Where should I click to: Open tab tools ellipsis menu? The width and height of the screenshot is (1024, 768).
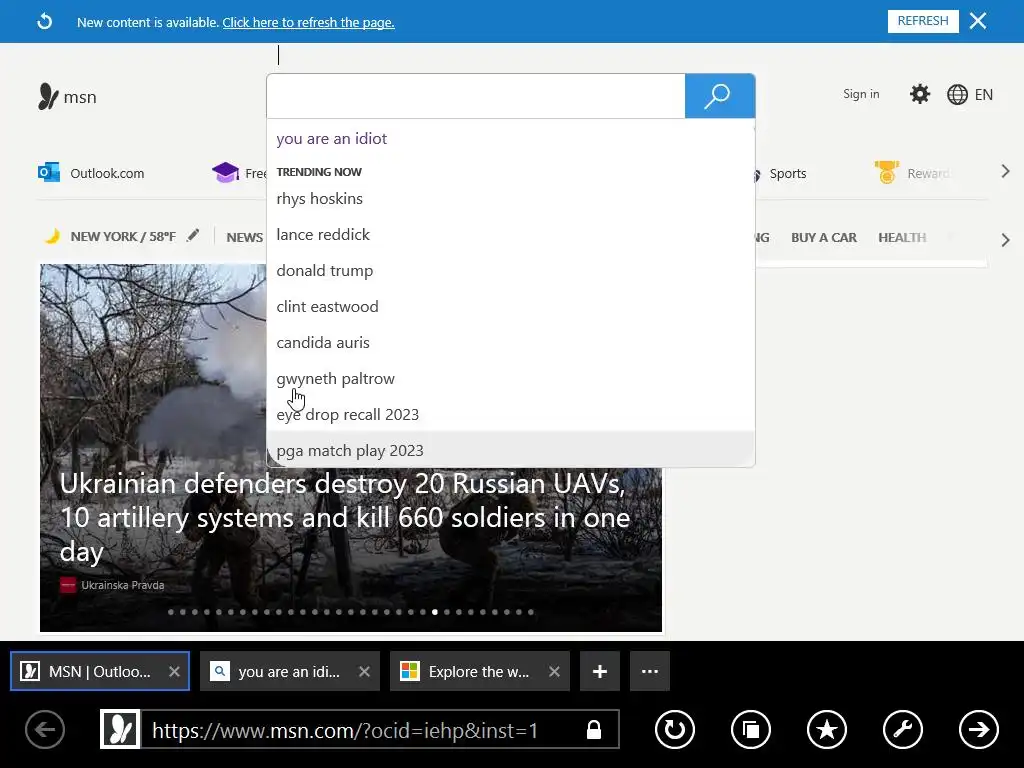[x=650, y=671]
